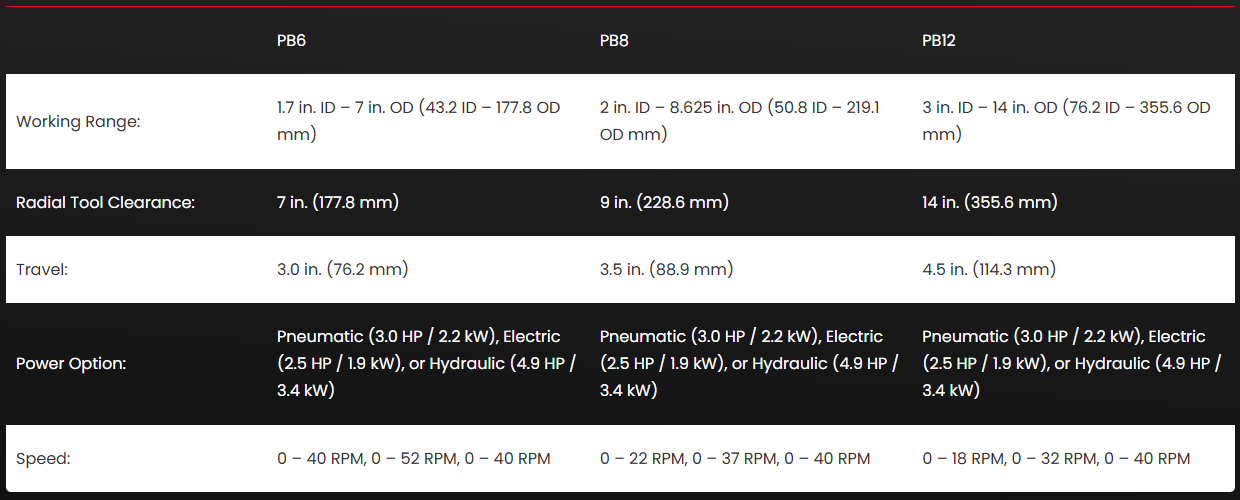Click PB12 speed 0 – 18 RPM text

click(x=964, y=459)
